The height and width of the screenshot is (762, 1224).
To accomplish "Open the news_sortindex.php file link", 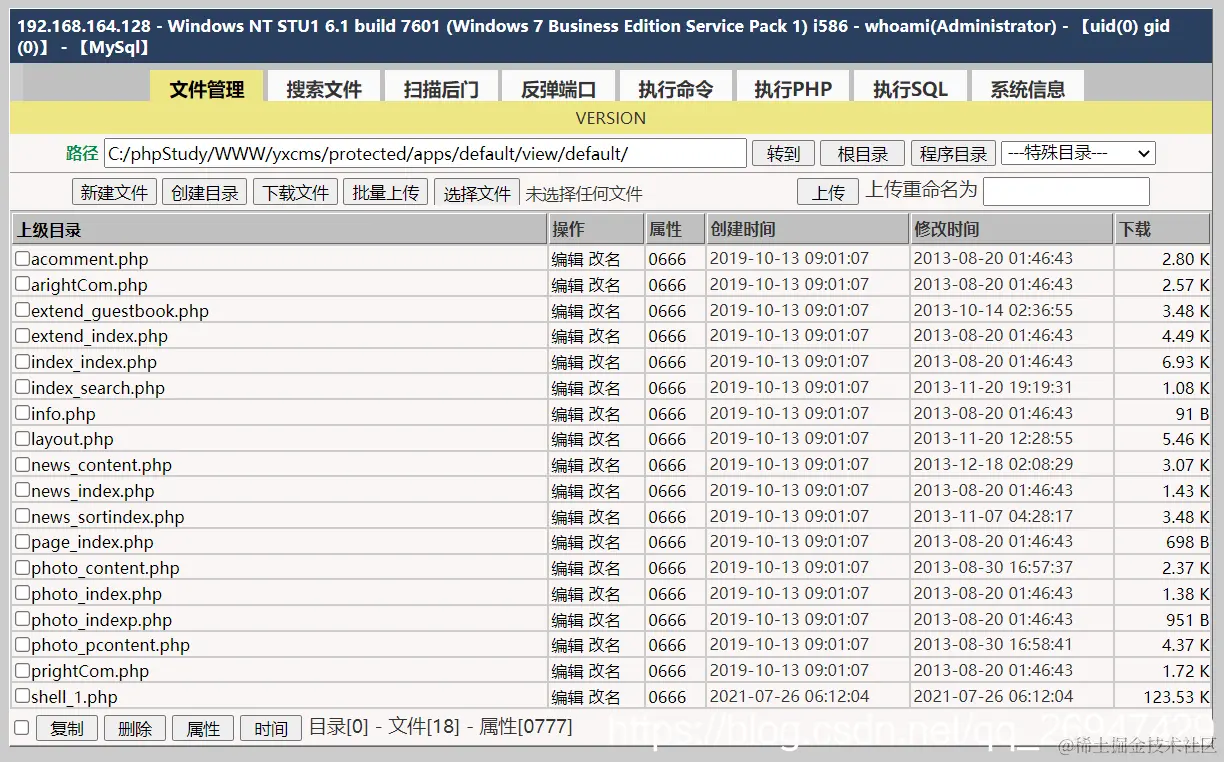I will click(108, 517).
